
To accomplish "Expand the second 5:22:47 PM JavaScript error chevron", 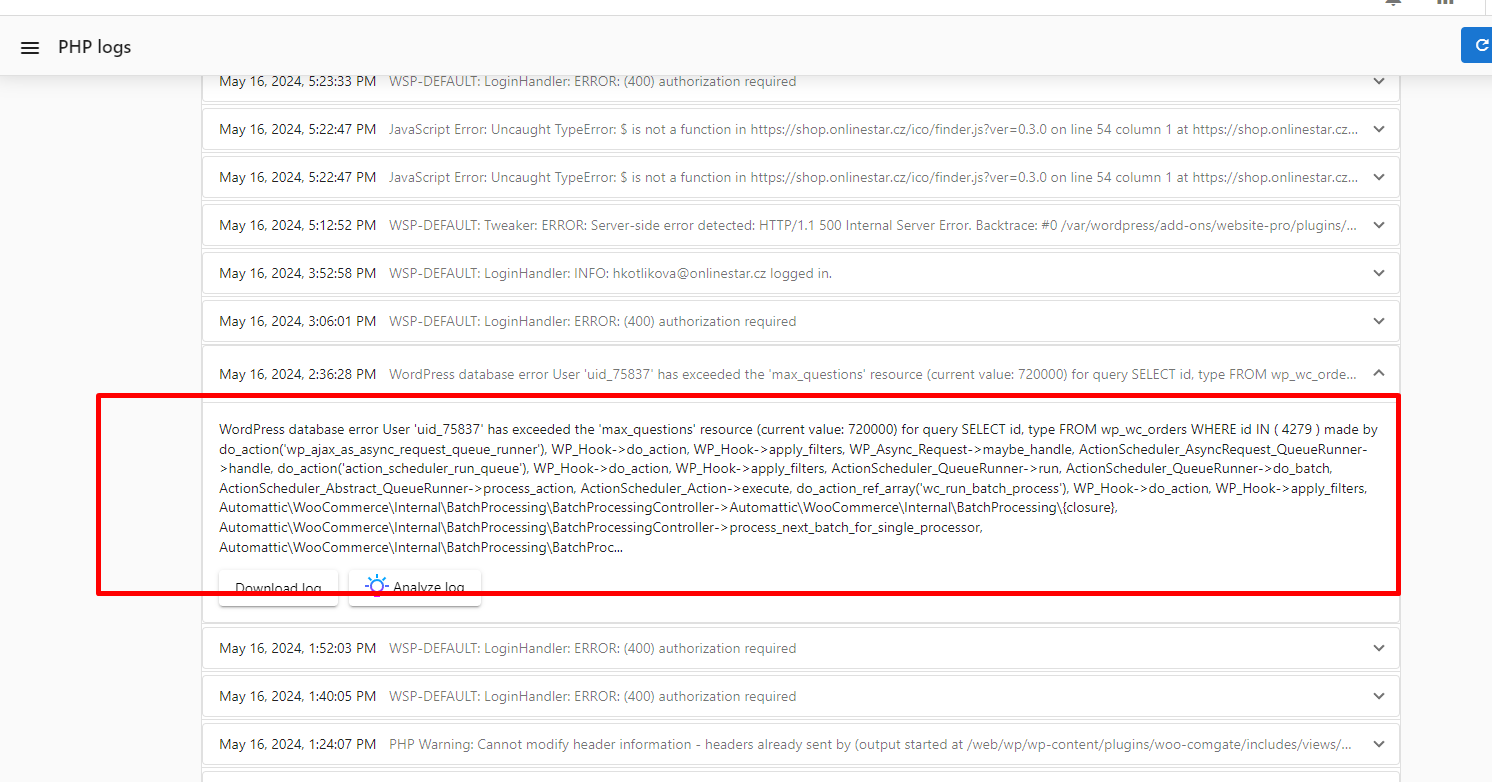I will pyautogui.click(x=1379, y=177).
